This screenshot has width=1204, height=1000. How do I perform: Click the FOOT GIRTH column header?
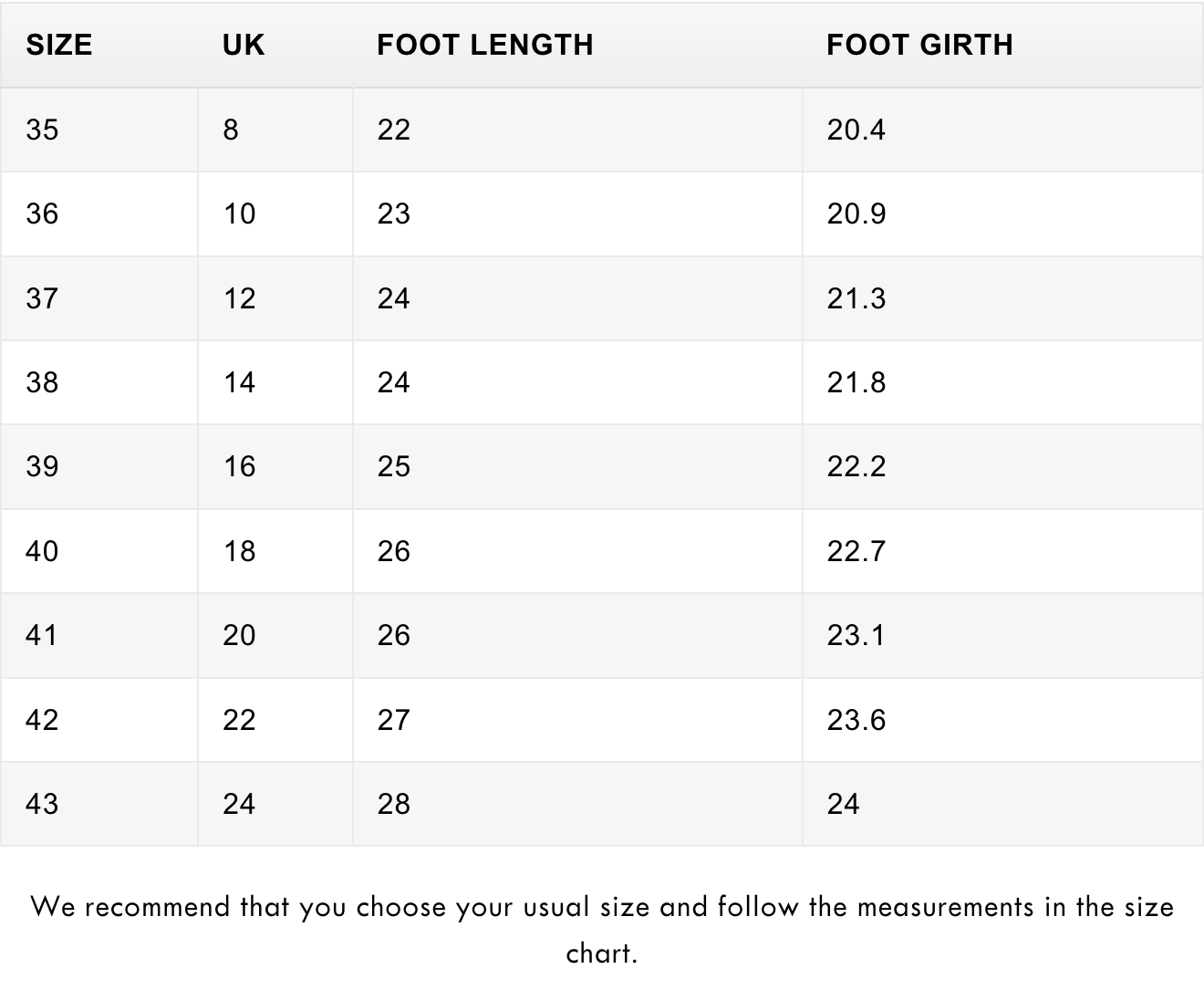click(x=1002, y=46)
